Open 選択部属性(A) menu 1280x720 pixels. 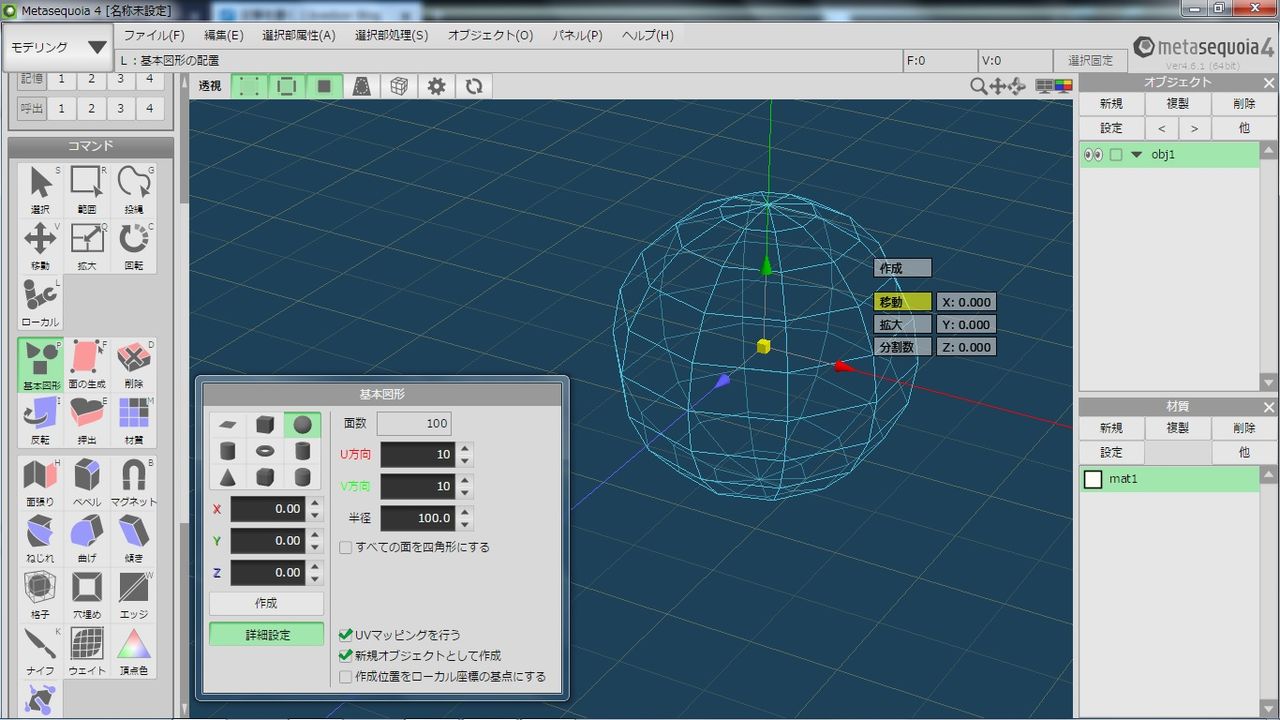pyautogui.click(x=299, y=35)
